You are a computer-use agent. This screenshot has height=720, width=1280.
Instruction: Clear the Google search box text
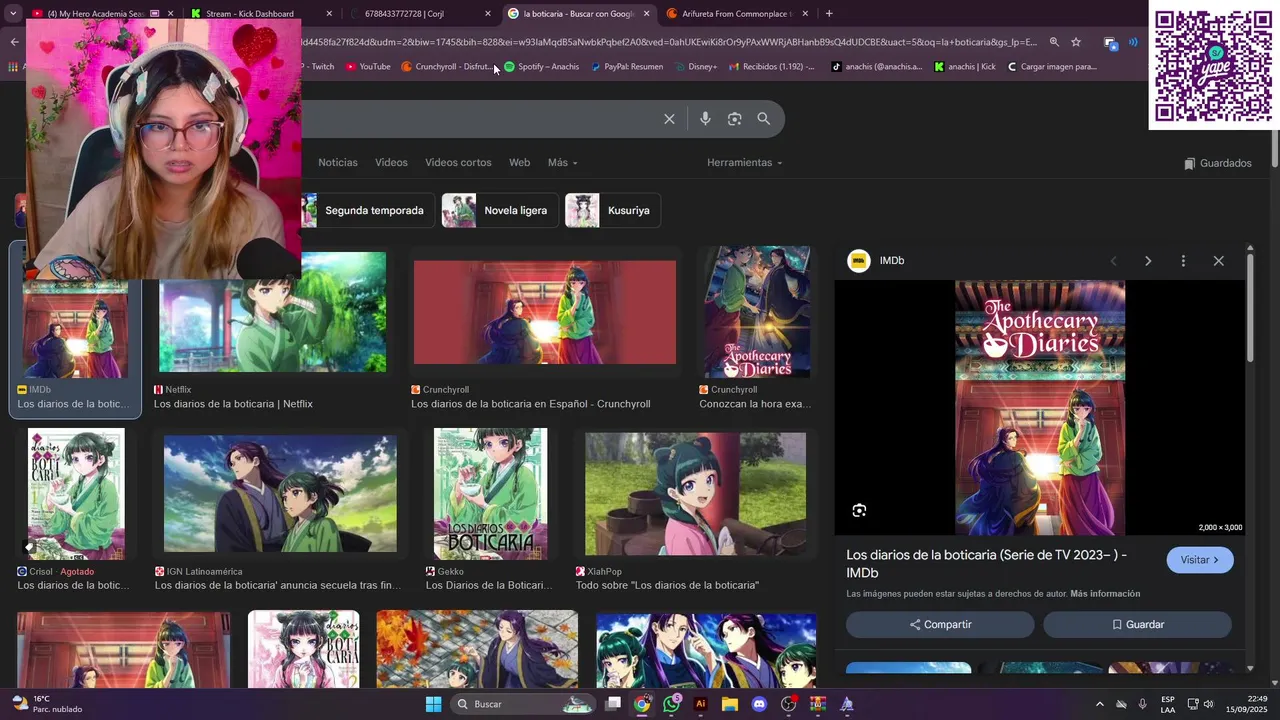[669, 119]
